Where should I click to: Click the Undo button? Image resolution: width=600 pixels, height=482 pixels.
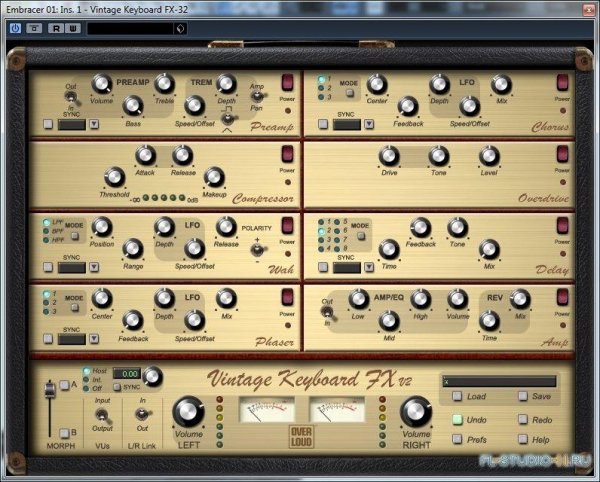coord(457,420)
